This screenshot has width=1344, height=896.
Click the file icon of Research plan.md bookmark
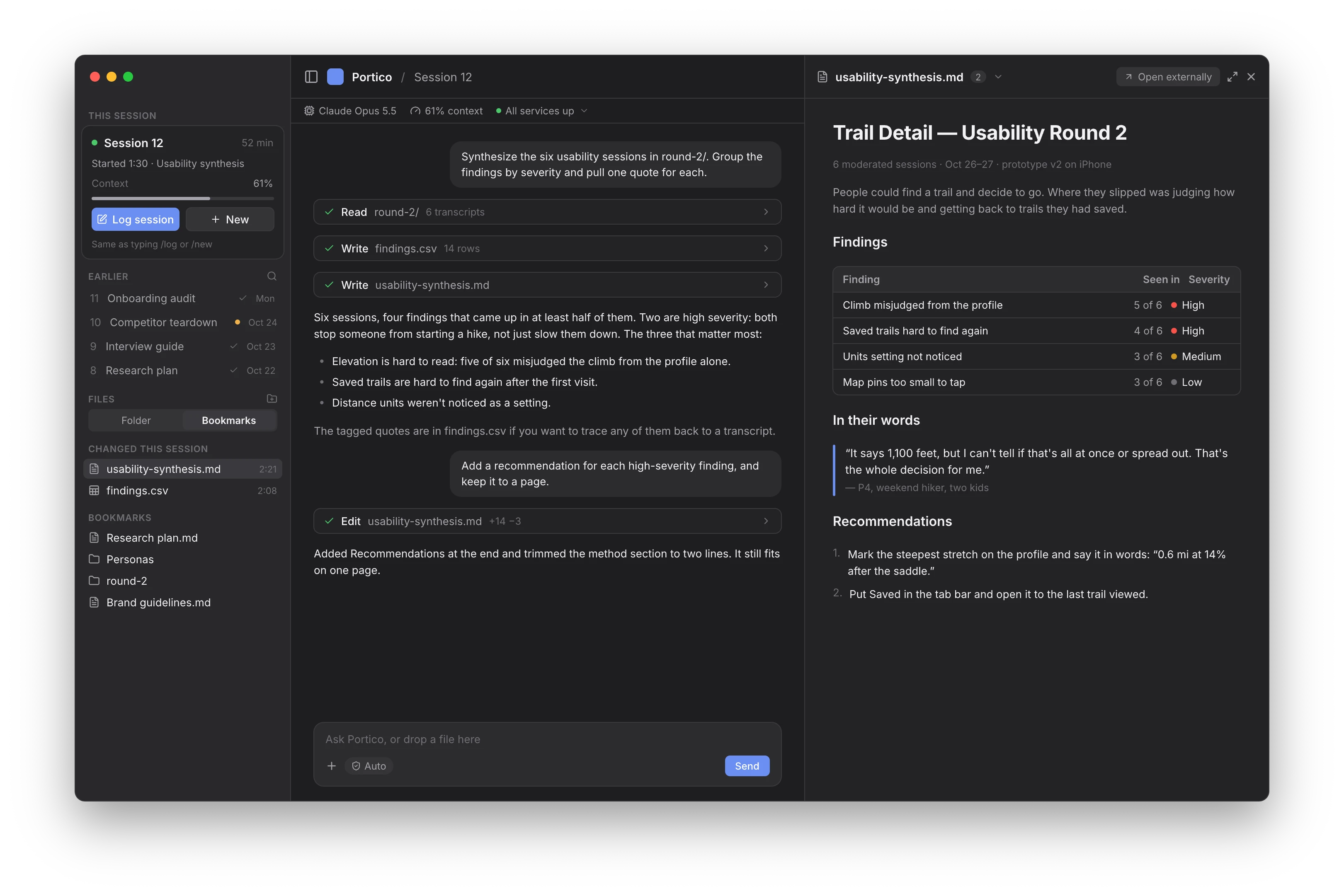coord(94,538)
